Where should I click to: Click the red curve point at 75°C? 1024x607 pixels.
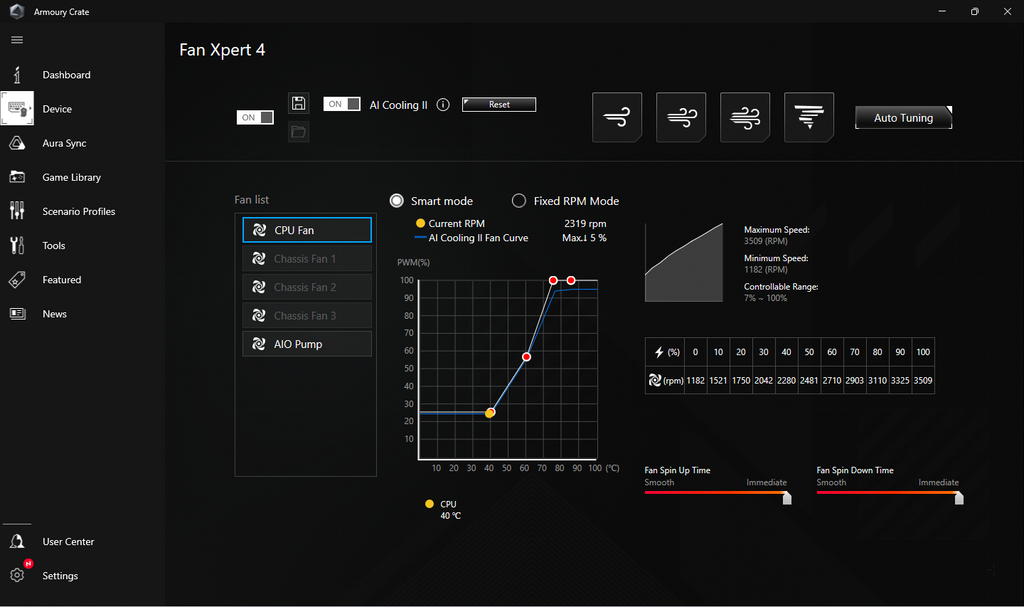tap(553, 280)
